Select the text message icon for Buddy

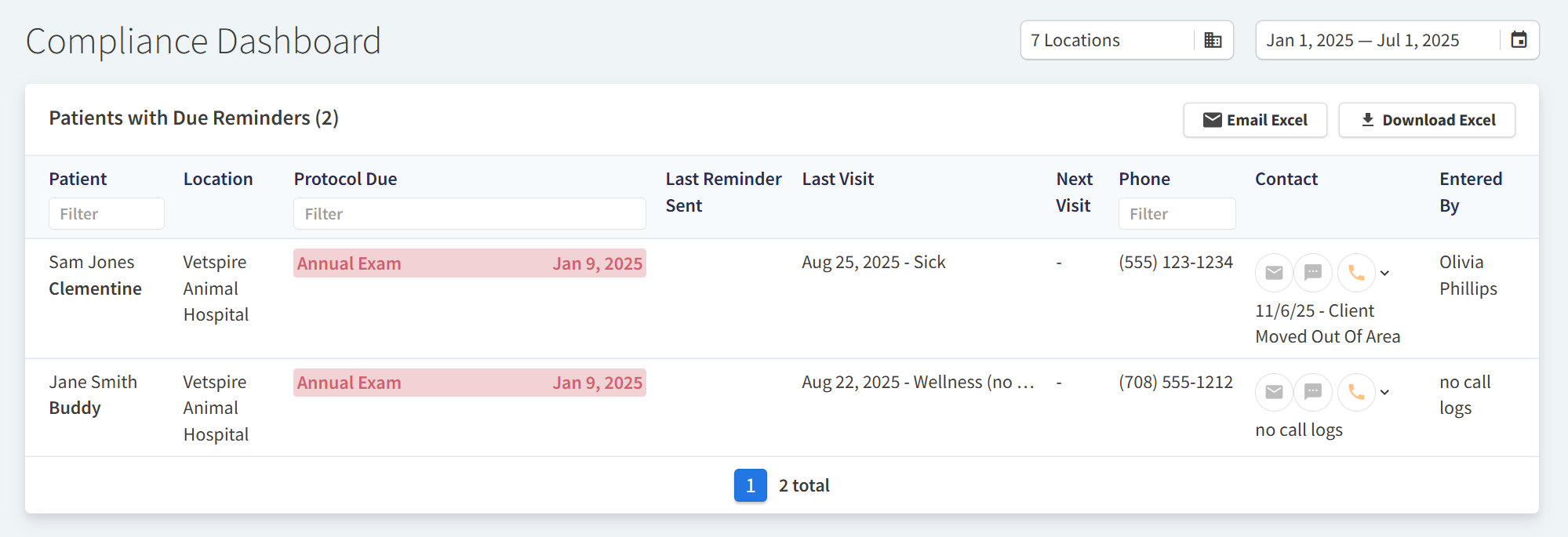[1314, 392]
